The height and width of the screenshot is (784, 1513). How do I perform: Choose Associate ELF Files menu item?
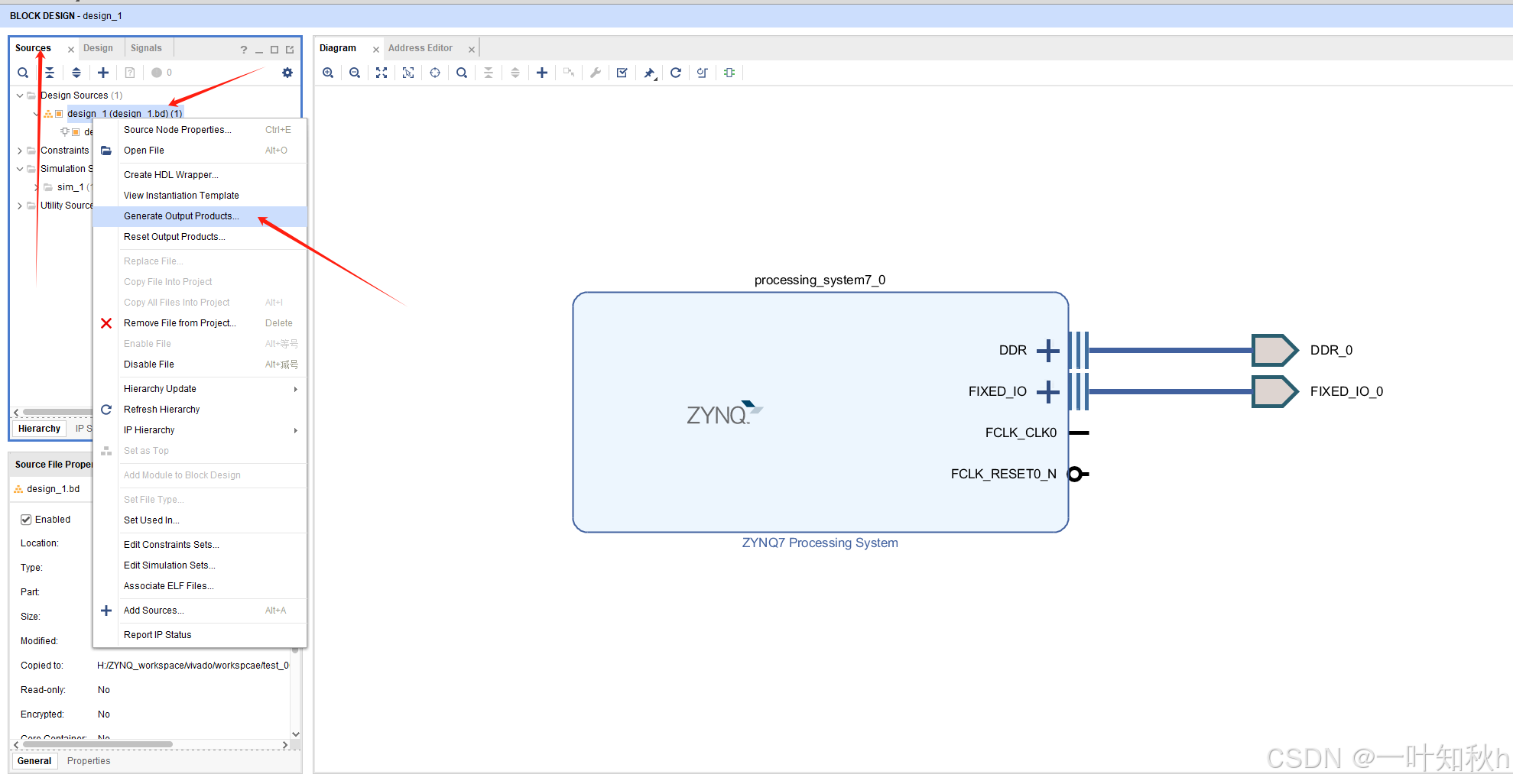(x=200, y=586)
